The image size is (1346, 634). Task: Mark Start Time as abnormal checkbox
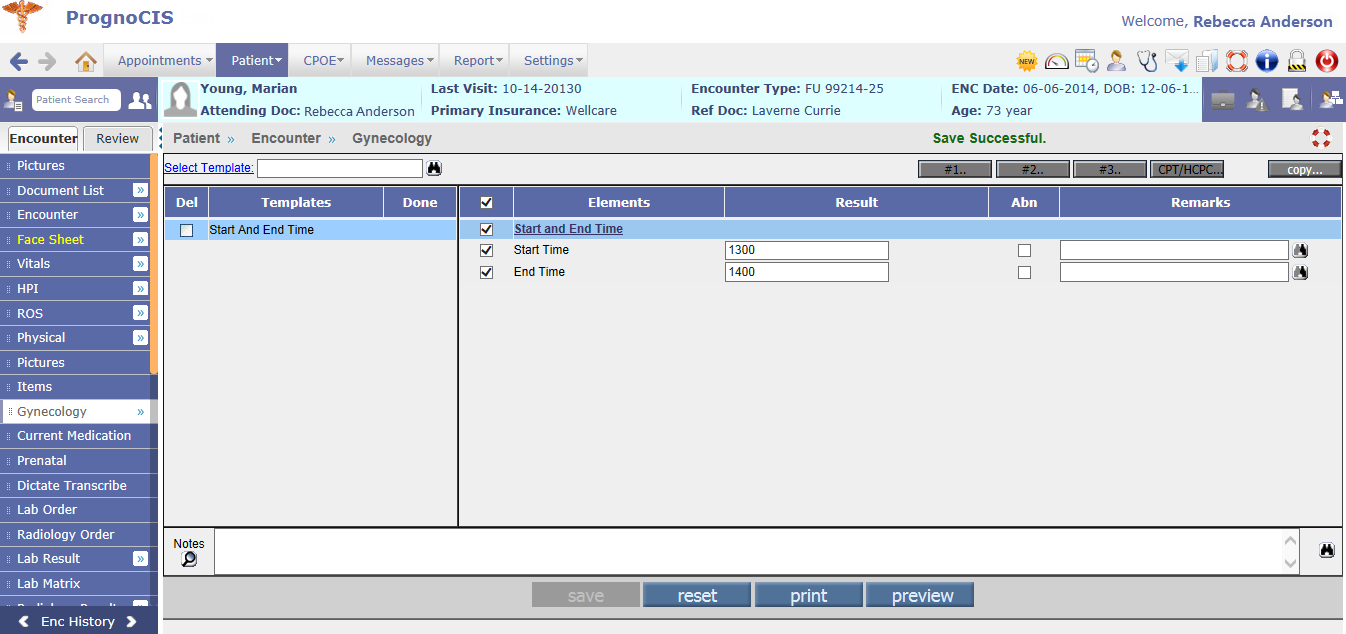1024,250
